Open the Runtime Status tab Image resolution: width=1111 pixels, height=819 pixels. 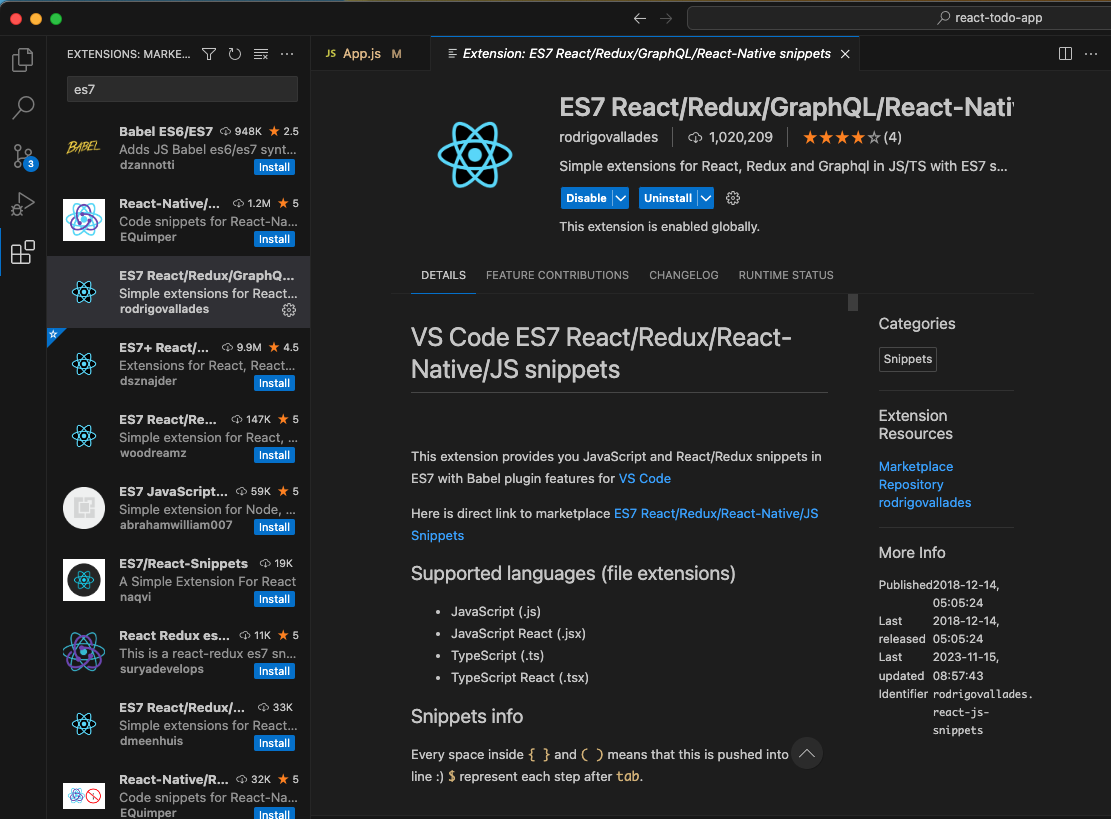coord(786,275)
